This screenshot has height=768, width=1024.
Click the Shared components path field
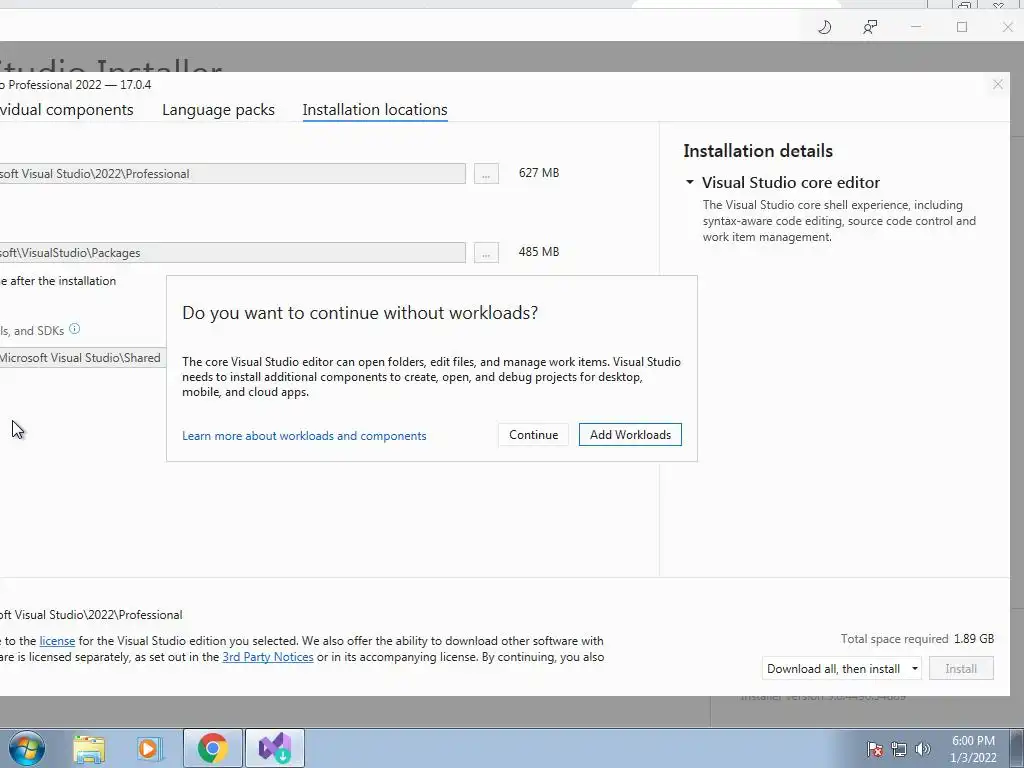tap(83, 358)
